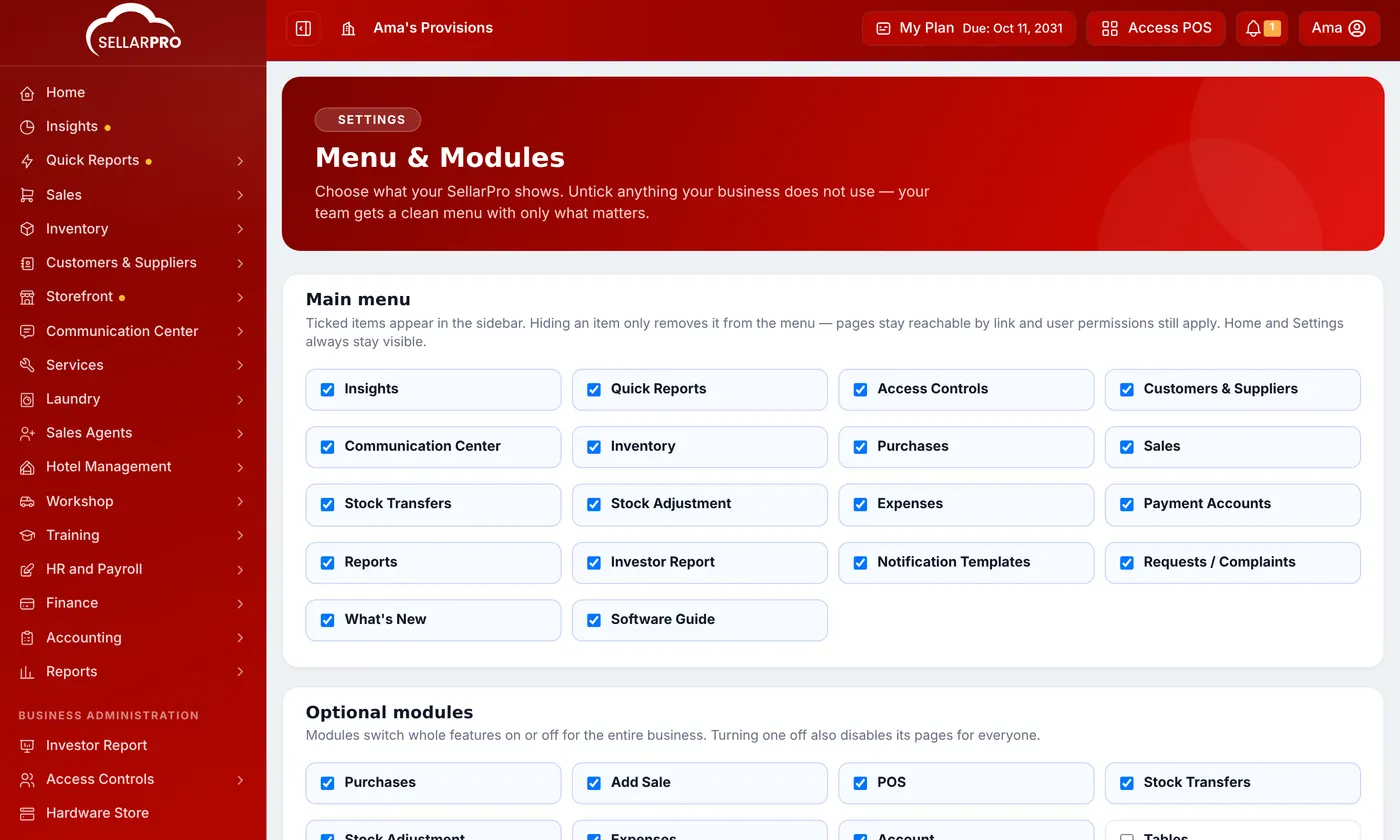Untick the Payment Accounts checkbox
This screenshot has width=1400, height=840.
tap(1127, 504)
